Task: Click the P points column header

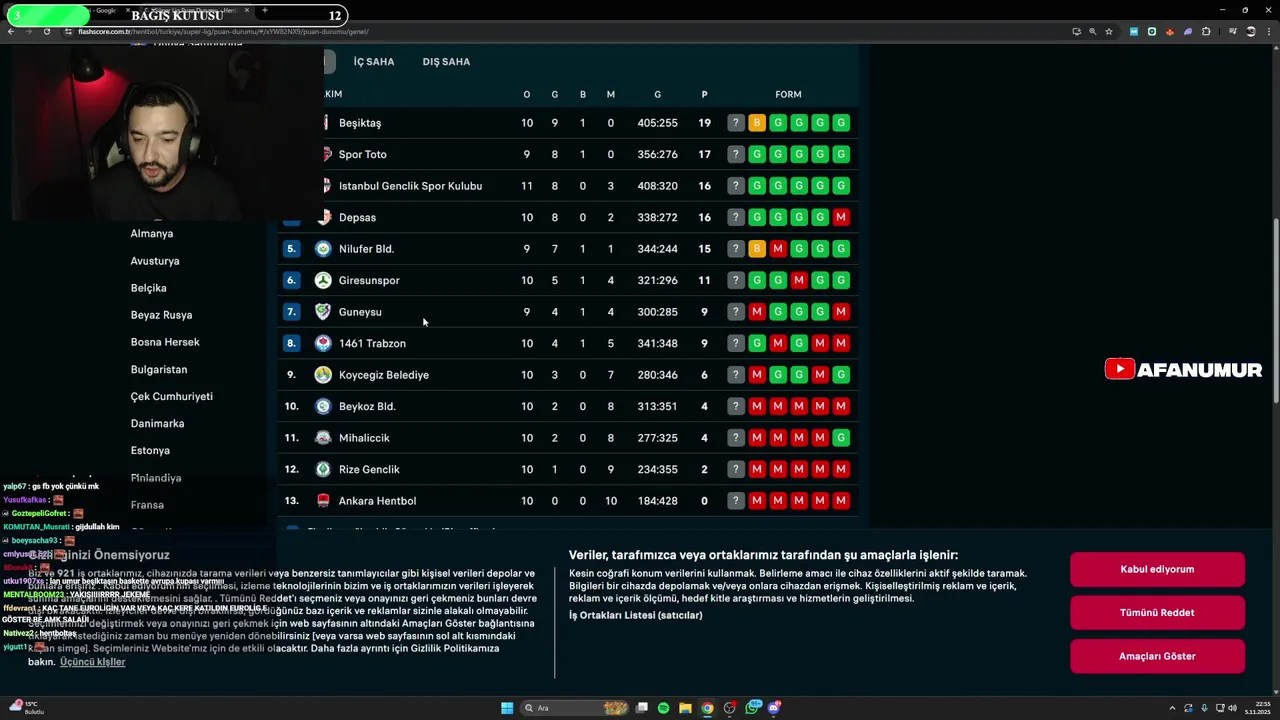Action: pyautogui.click(x=704, y=95)
